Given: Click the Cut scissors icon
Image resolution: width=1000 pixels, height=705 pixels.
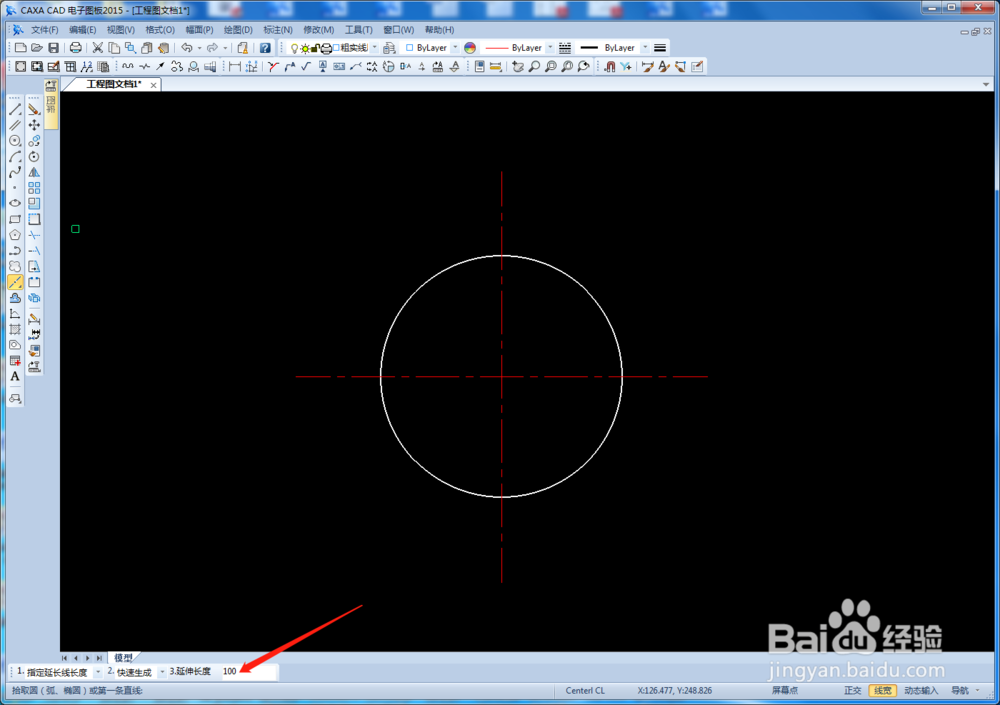Looking at the screenshot, I should [x=97, y=48].
